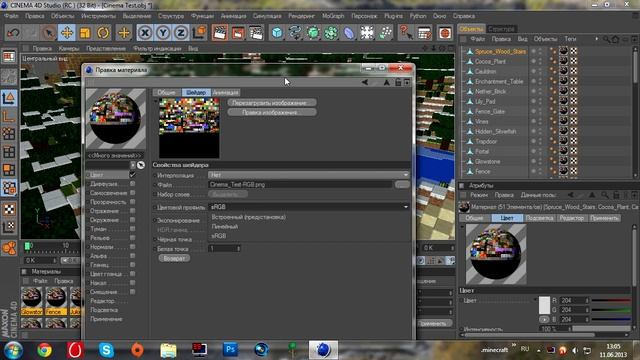Click the search icon in Objects manager

click(x=606, y=39)
